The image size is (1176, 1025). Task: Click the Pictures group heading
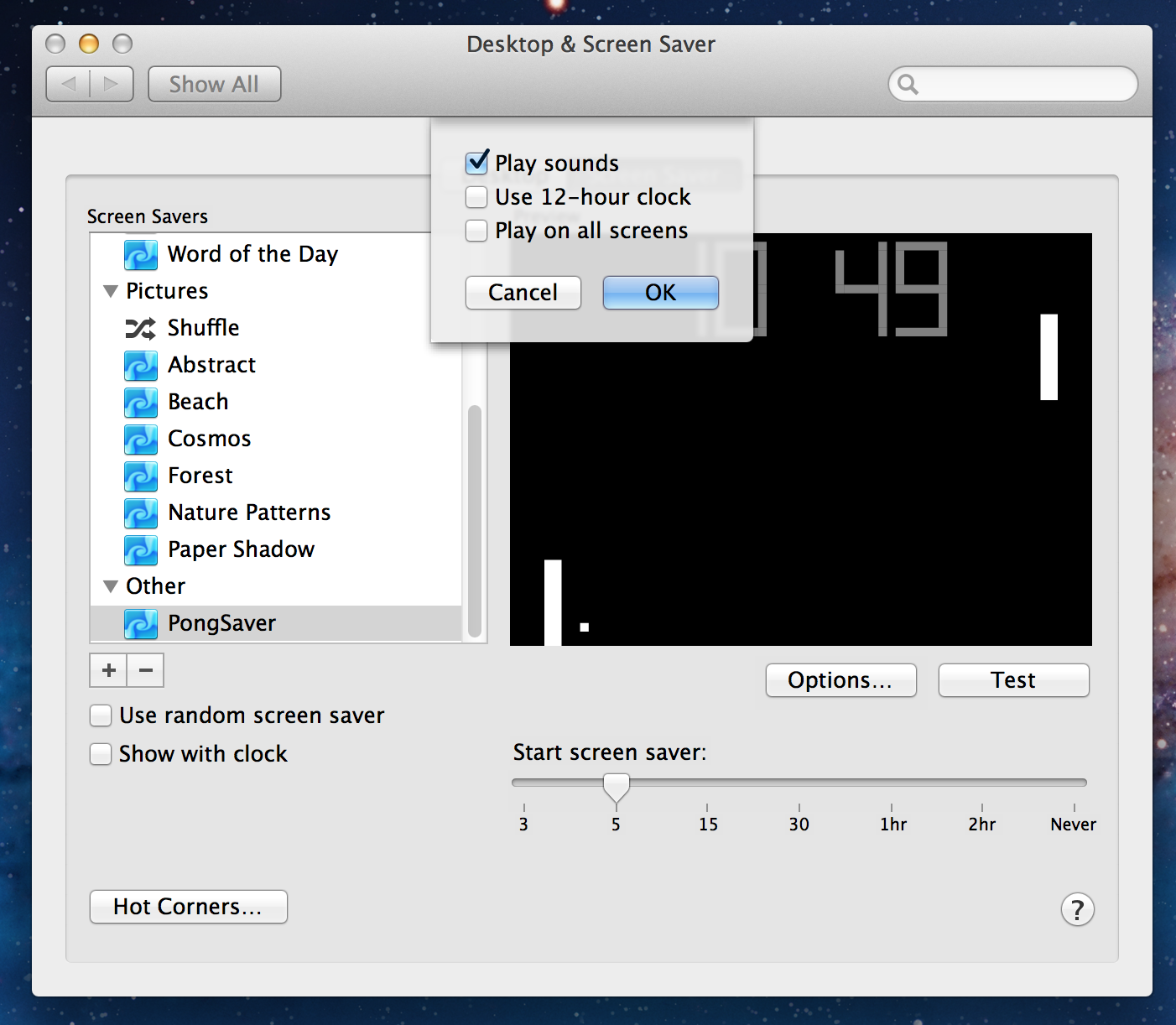tap(167, 291)
